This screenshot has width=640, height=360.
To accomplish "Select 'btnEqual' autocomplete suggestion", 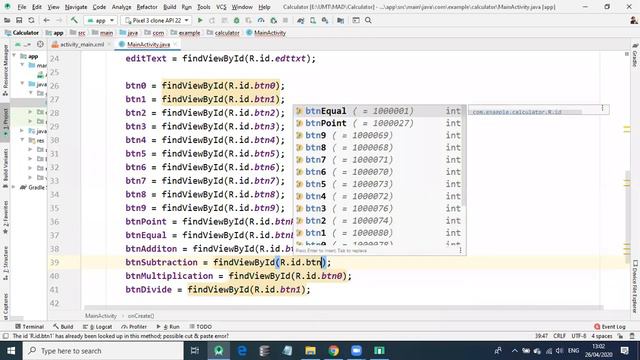I will [x=379, y=111].
